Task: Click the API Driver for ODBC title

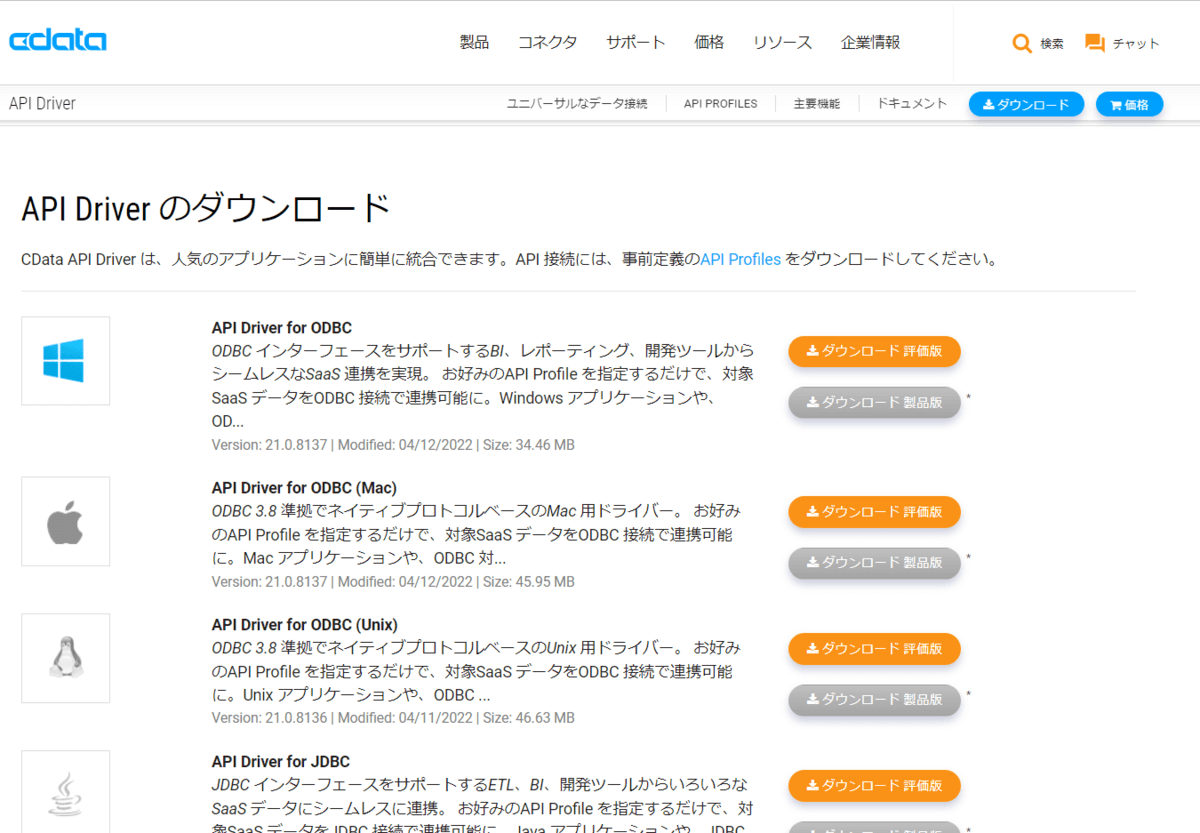Action: click(x=282, y=327)
